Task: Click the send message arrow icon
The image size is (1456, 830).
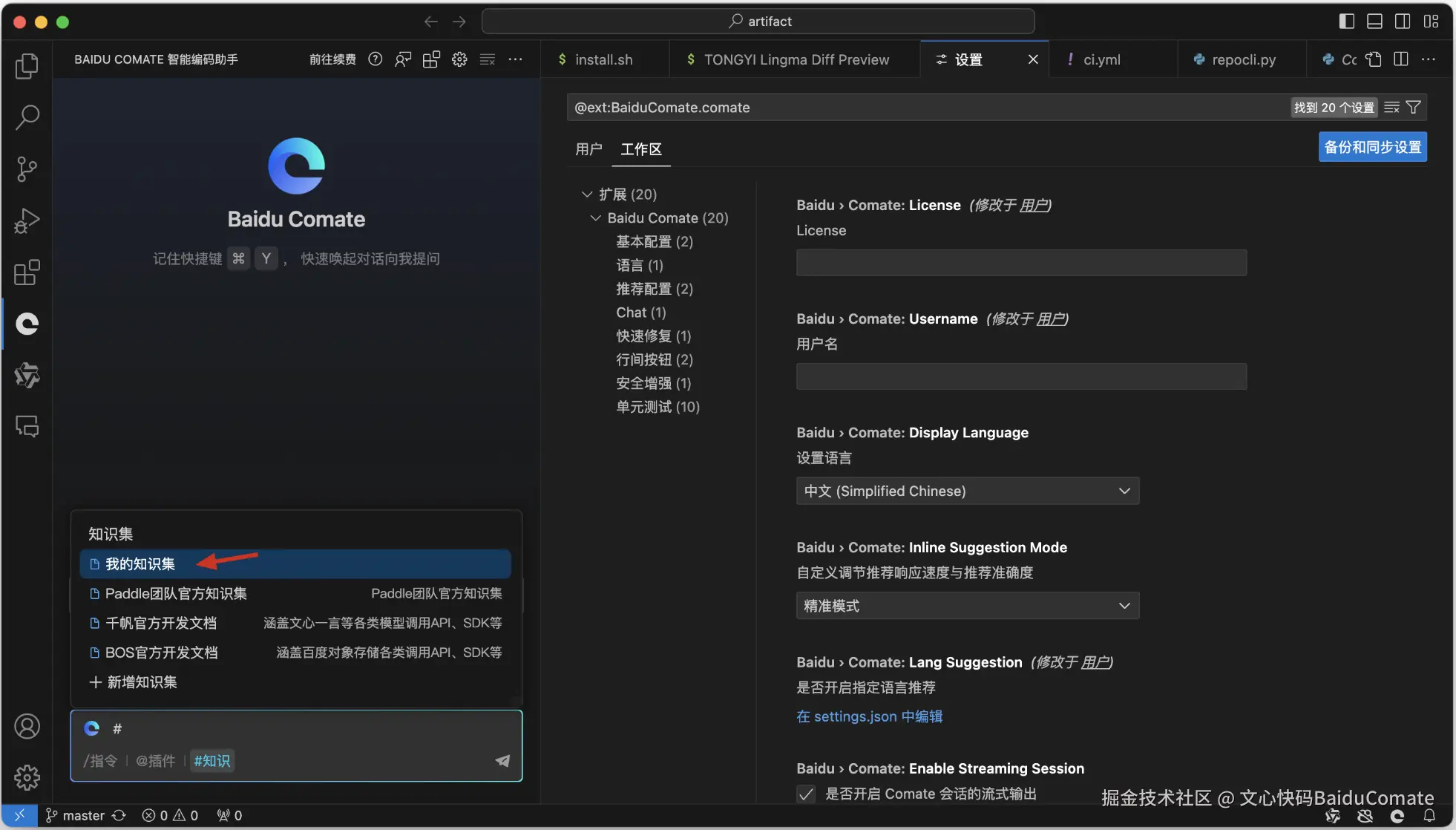Action: coord(502,760)
